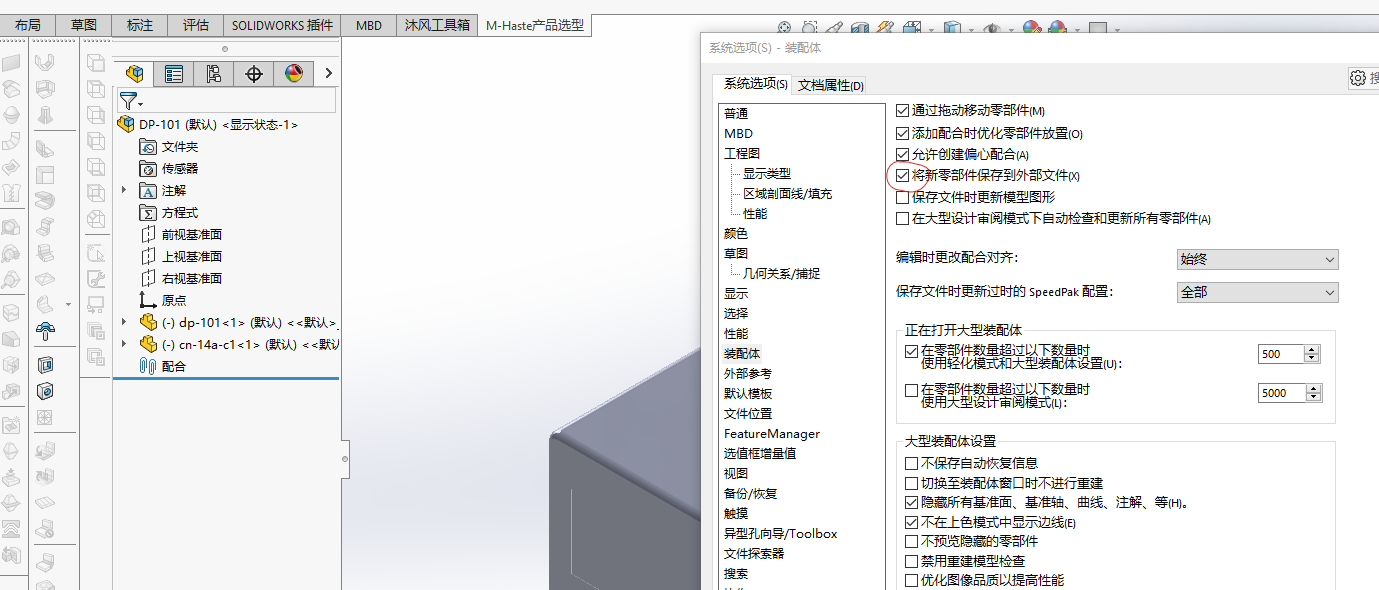Select the DP-101 top assembly node

point(207,124)
